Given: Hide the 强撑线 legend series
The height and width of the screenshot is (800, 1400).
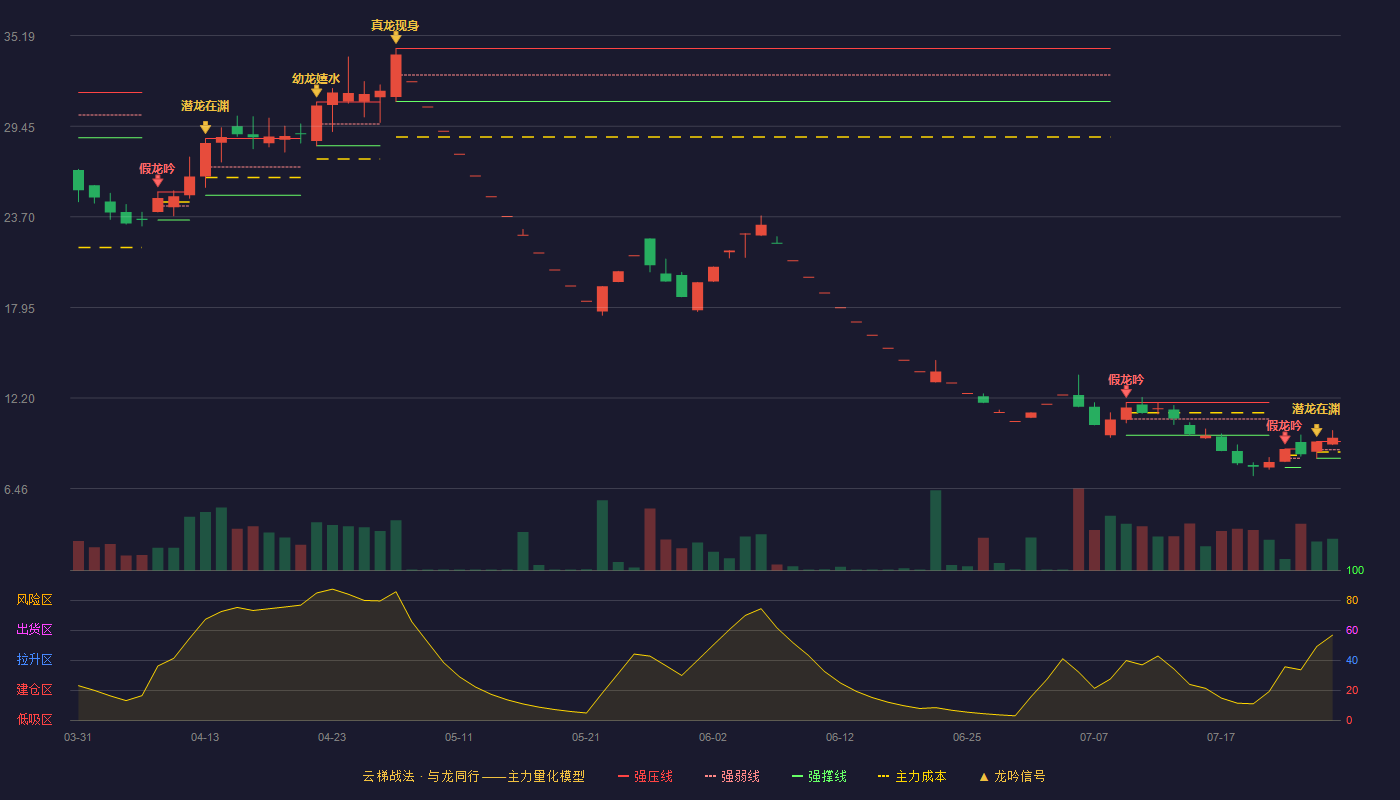Looking at the screenshot, I should click(819, 776).
